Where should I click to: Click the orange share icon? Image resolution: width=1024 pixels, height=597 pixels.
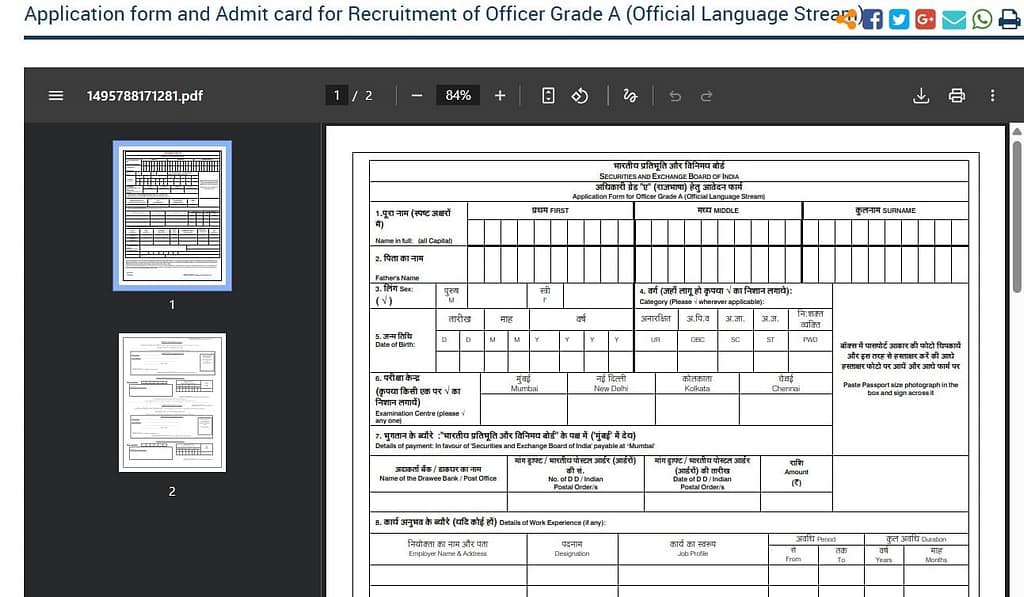click(846, 21)
